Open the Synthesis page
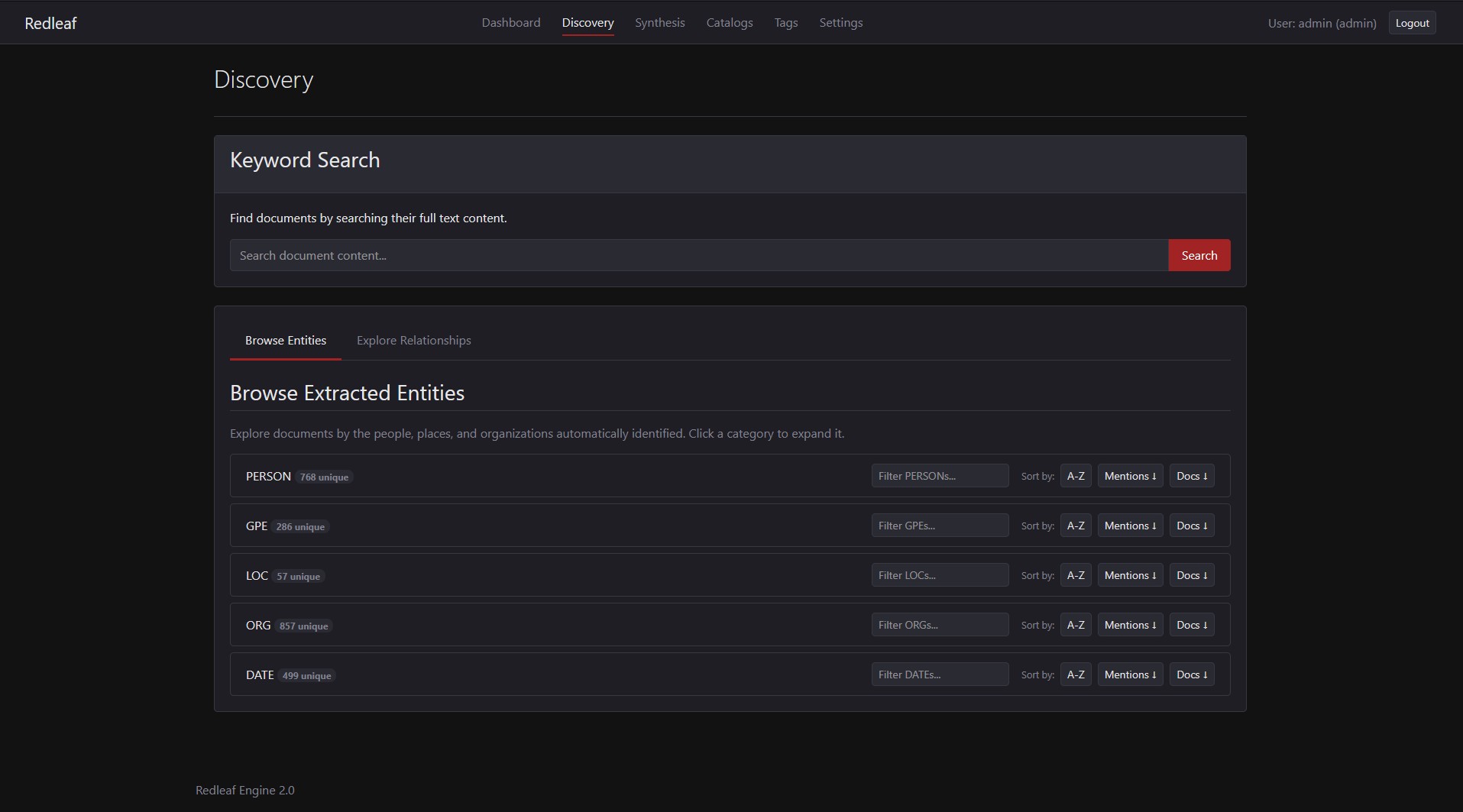 pyautogui.click(x=659, y=22)
